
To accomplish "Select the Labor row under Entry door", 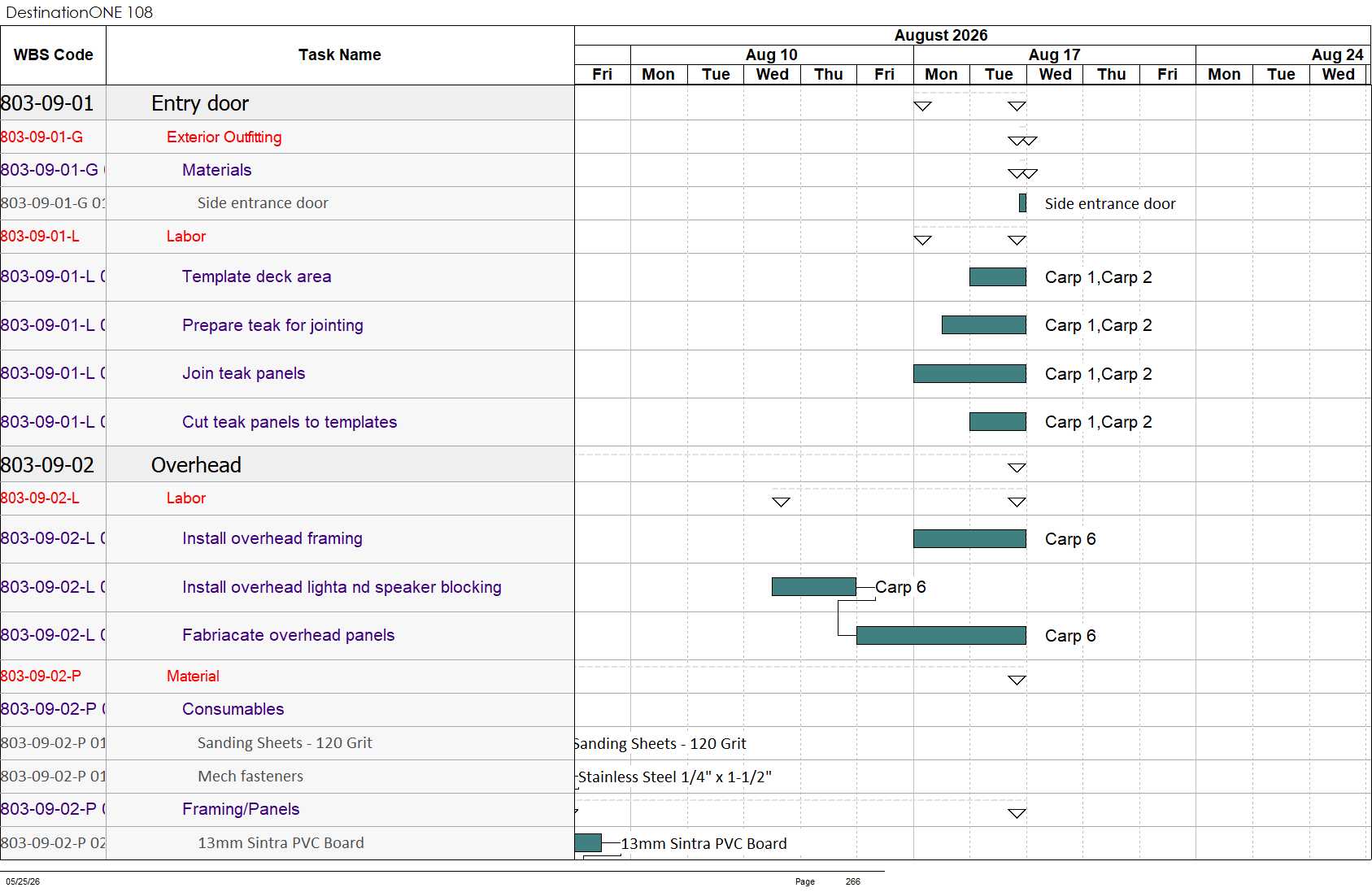I will 186,237.
